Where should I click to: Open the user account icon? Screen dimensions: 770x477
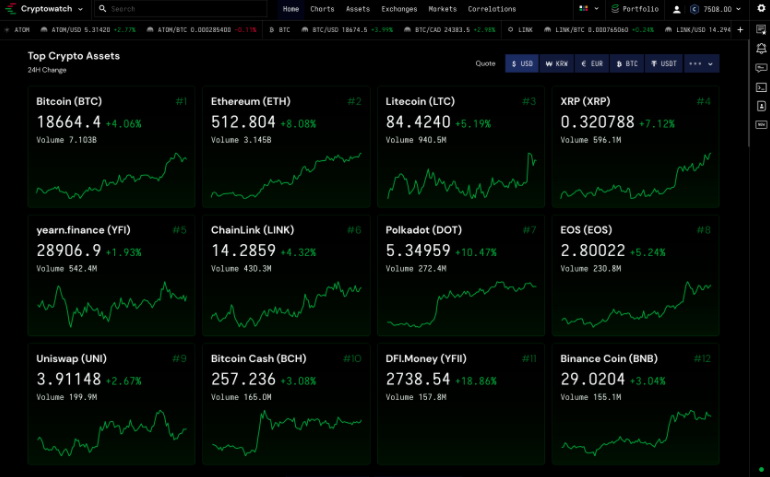pyautogui.click(x=676, y=9)
